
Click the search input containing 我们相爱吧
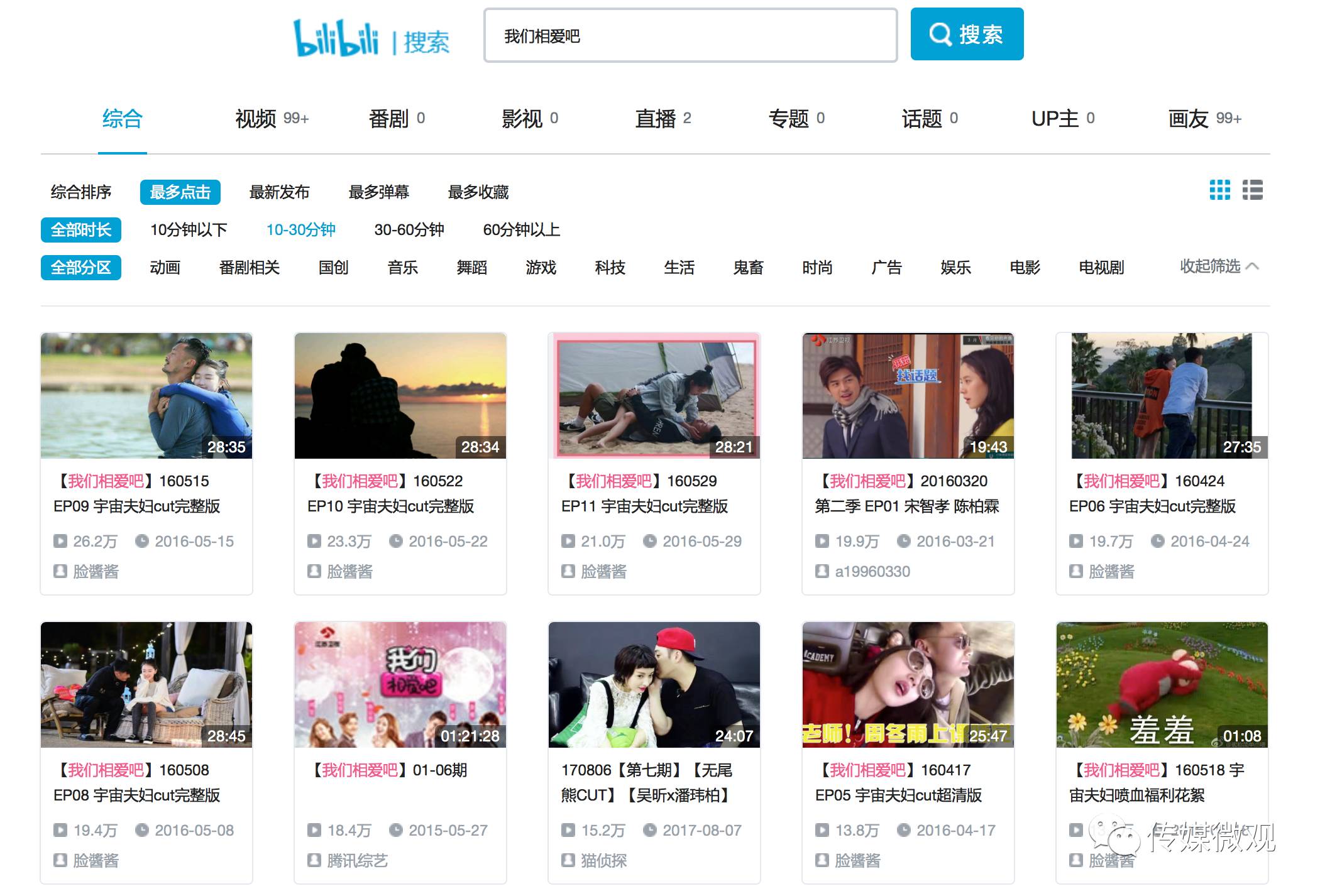pos(690,36)
